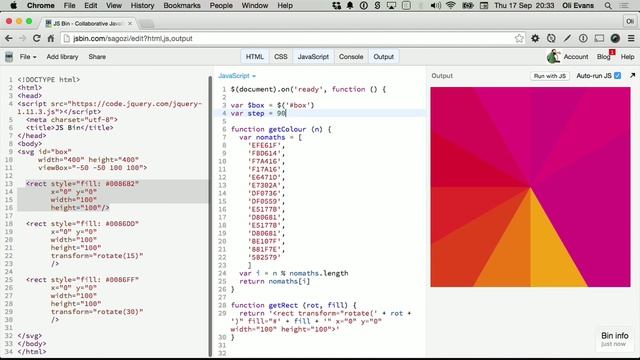Click the HTML panel vertical scrollbar
This screenshot has height=360, width=640.
point(211,216)
